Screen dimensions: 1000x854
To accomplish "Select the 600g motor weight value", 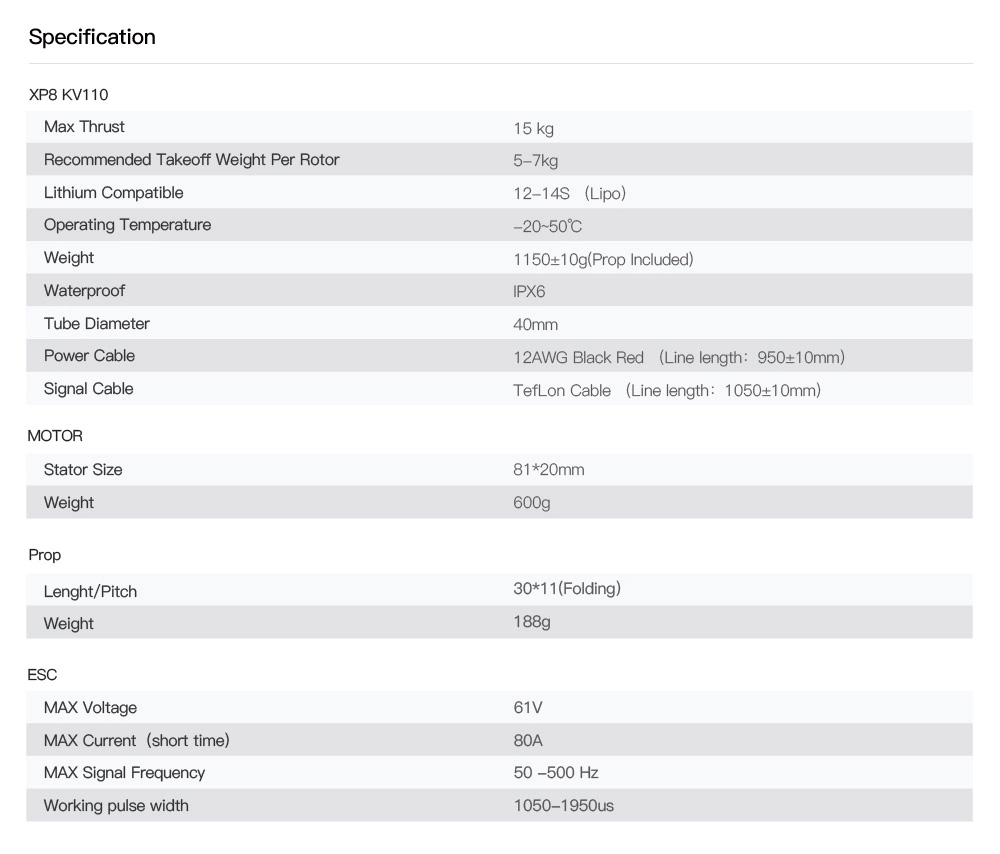I will (531, 502).
